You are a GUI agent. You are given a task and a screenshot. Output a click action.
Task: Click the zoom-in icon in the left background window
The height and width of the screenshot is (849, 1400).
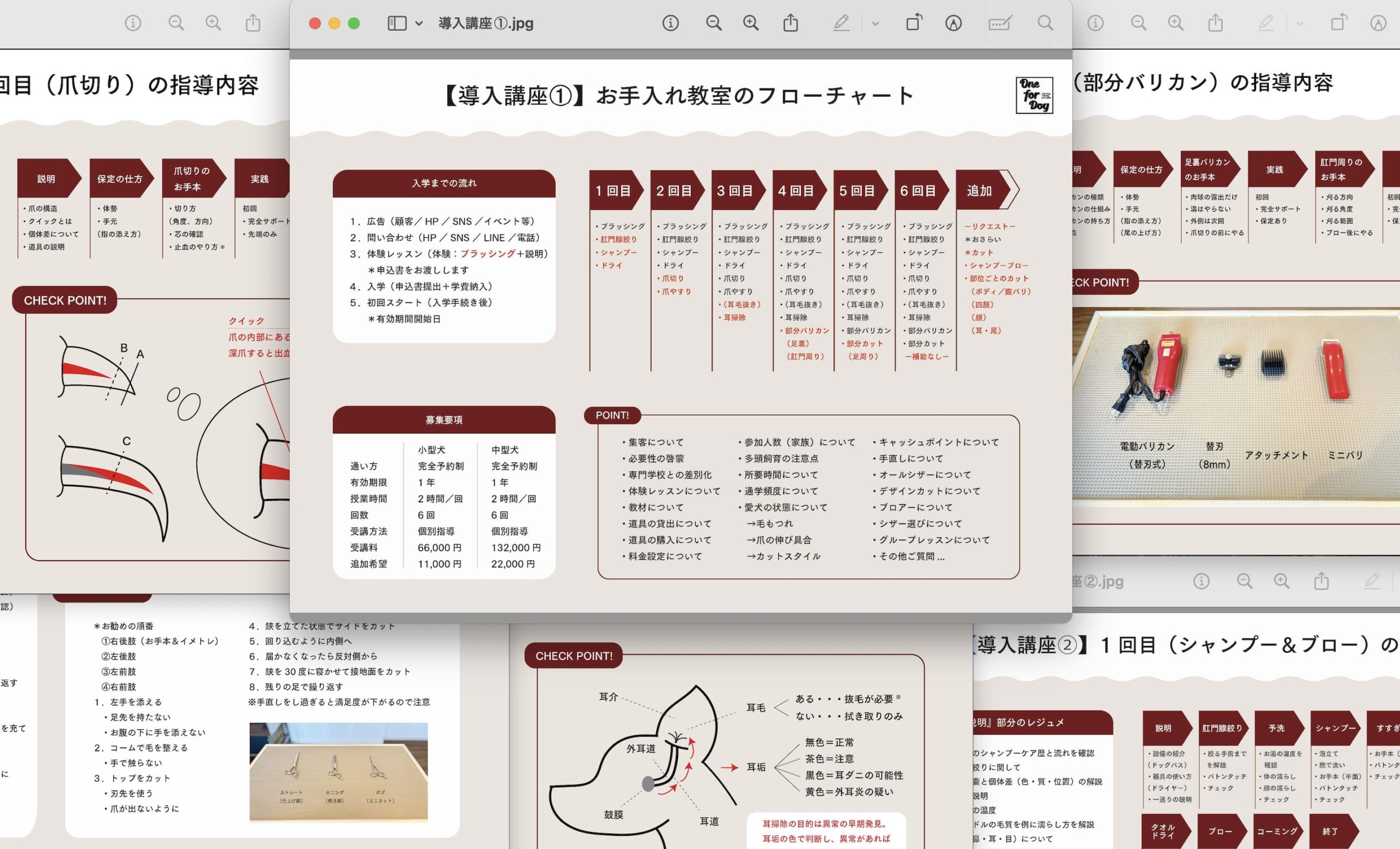(x=213, y=24)
